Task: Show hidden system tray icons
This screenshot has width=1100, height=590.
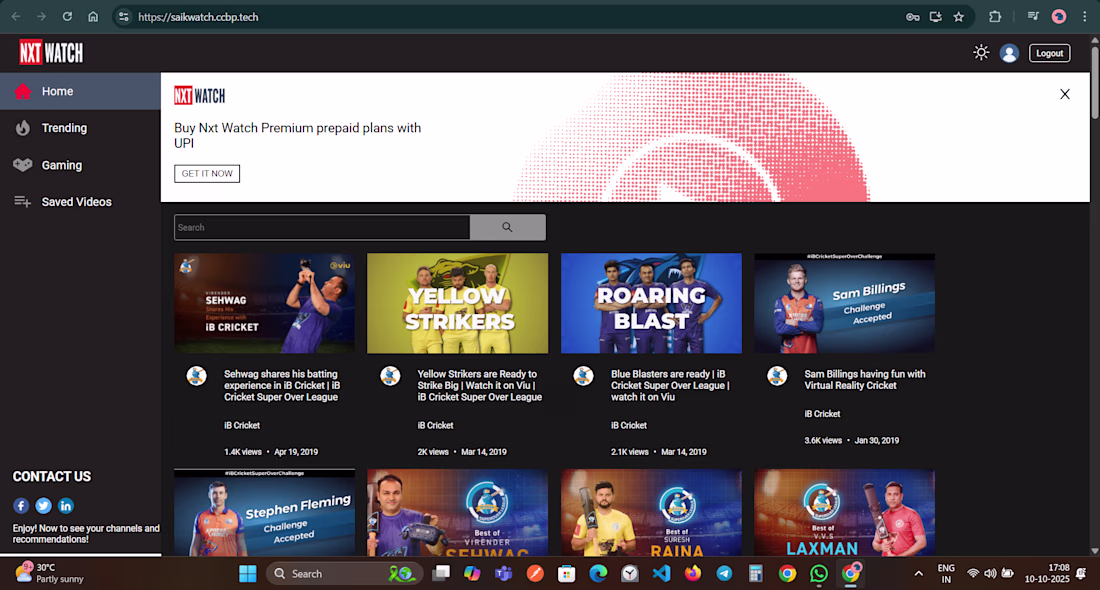Action: (x=918, y=574)
